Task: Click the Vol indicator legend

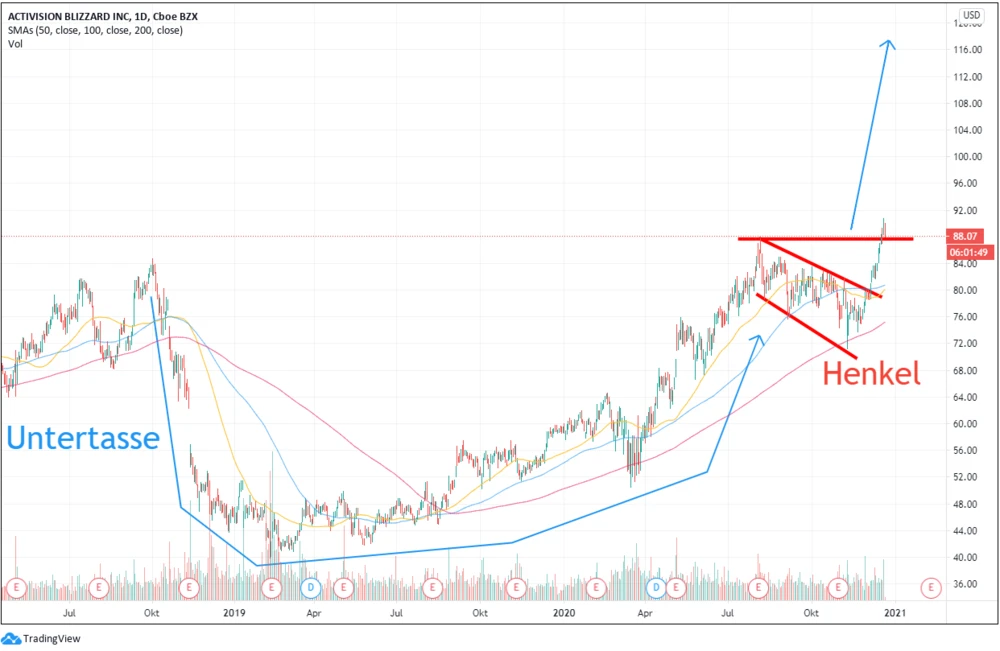Action: click(x=14, y=43)
